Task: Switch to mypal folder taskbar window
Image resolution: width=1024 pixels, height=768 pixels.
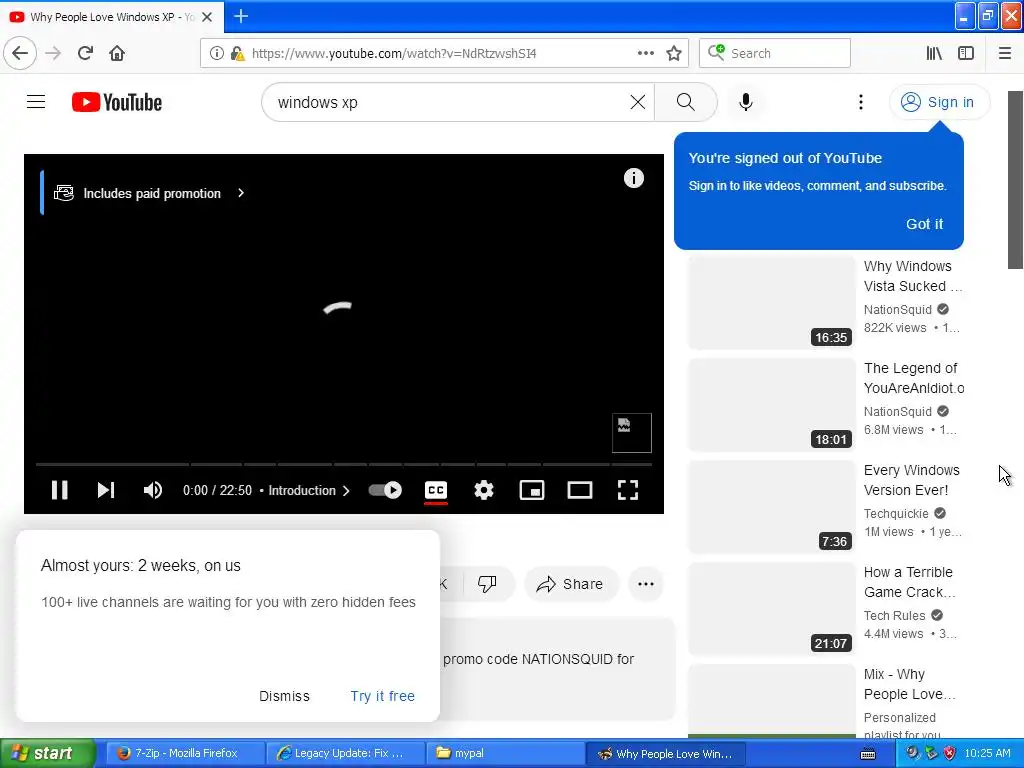Action: pos(505,754)
